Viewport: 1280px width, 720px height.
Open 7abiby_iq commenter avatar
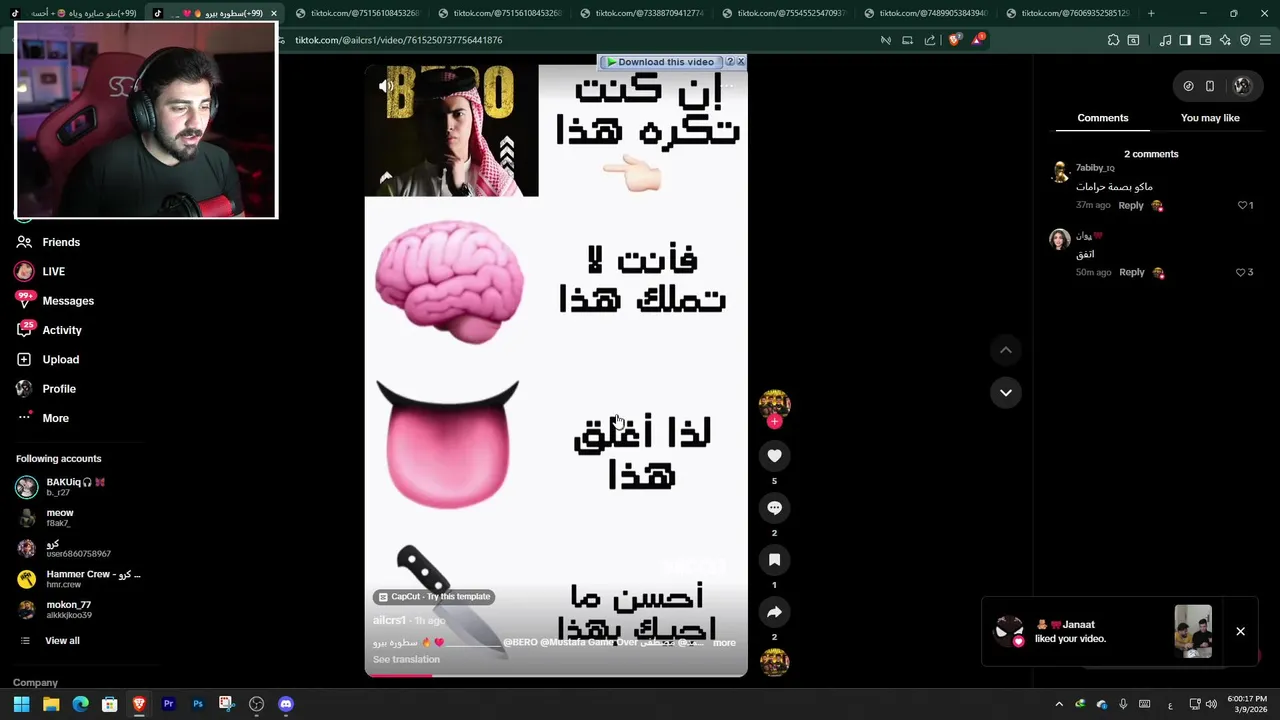1060,172
